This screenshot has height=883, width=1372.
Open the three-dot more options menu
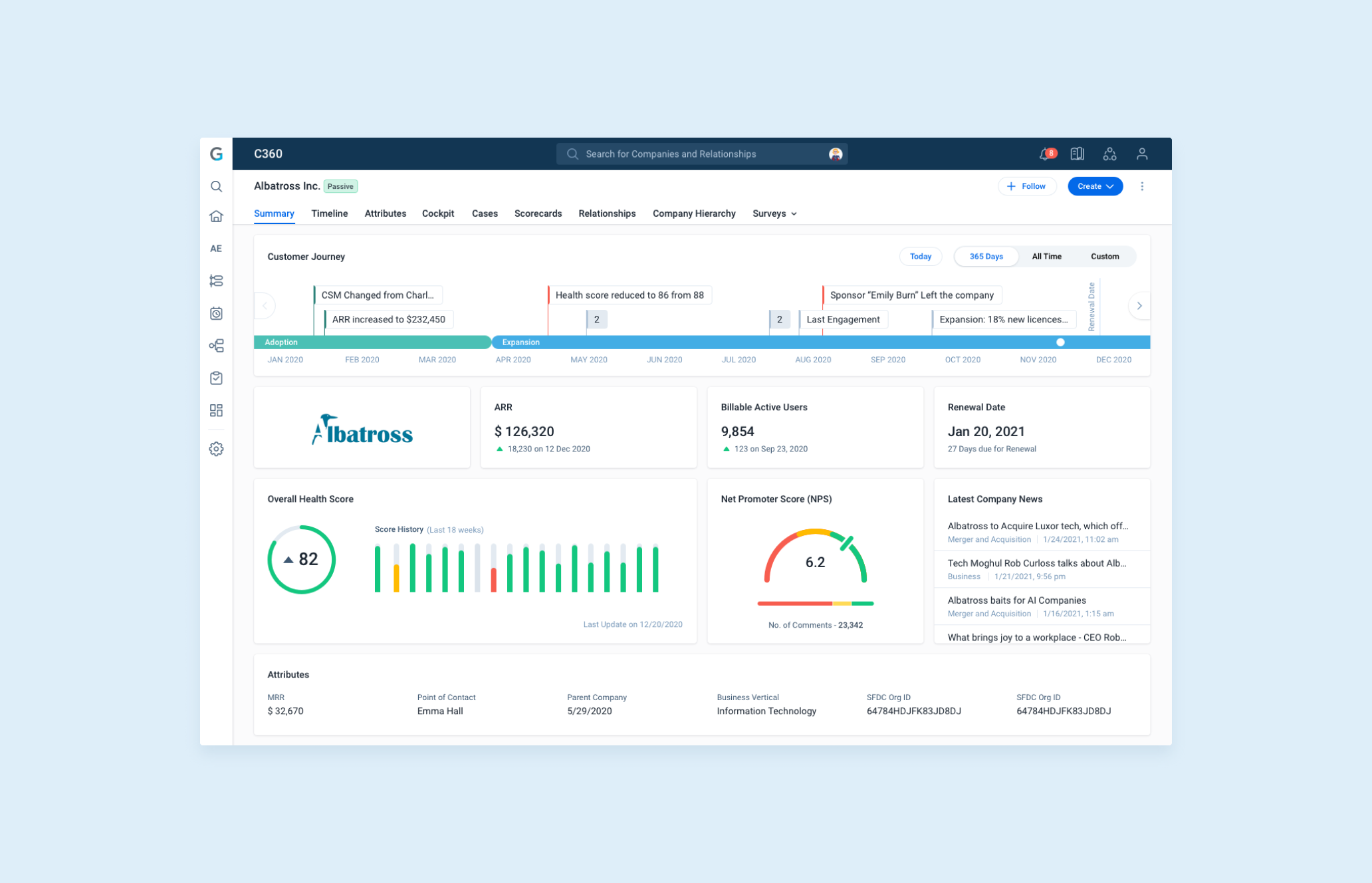pos(1142,186)
